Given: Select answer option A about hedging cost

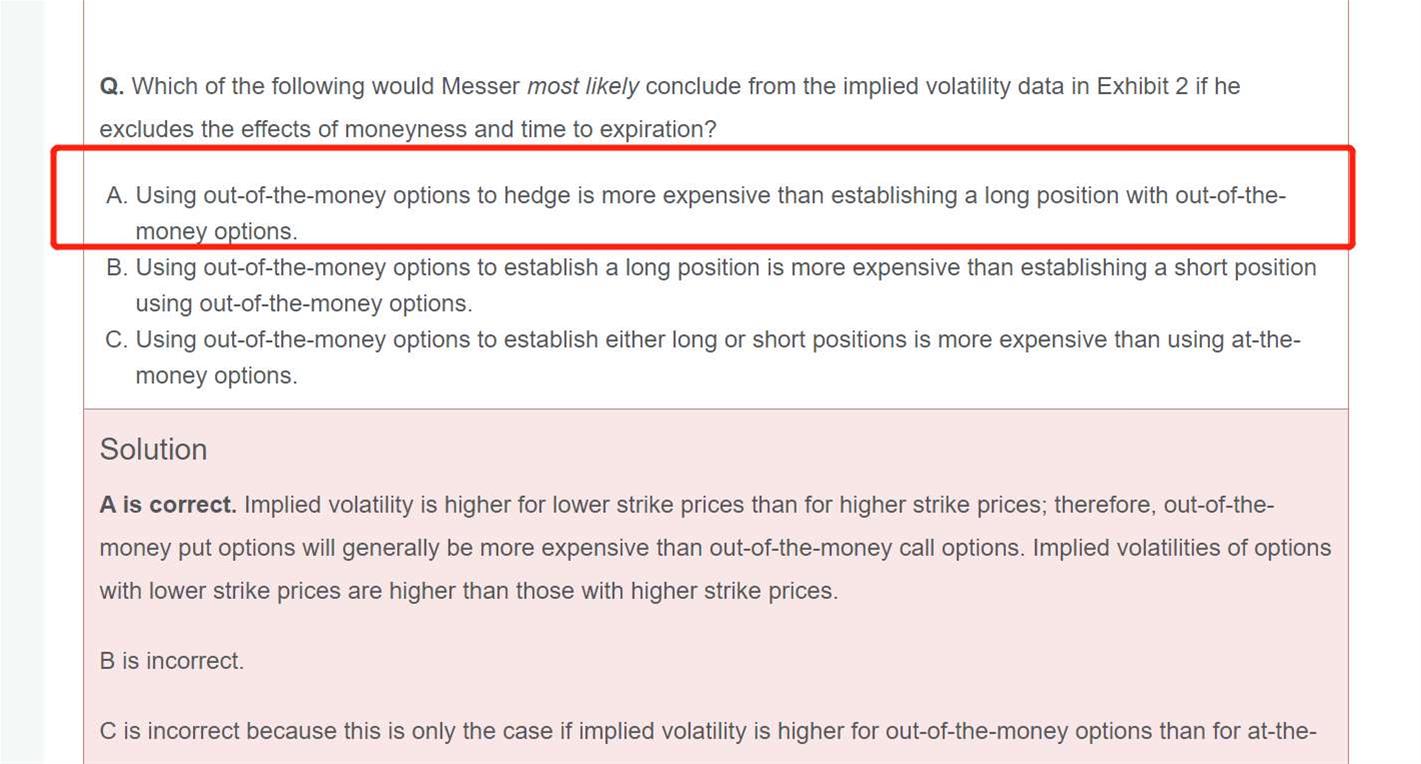Looking at the screenshot, I should 710,196.
